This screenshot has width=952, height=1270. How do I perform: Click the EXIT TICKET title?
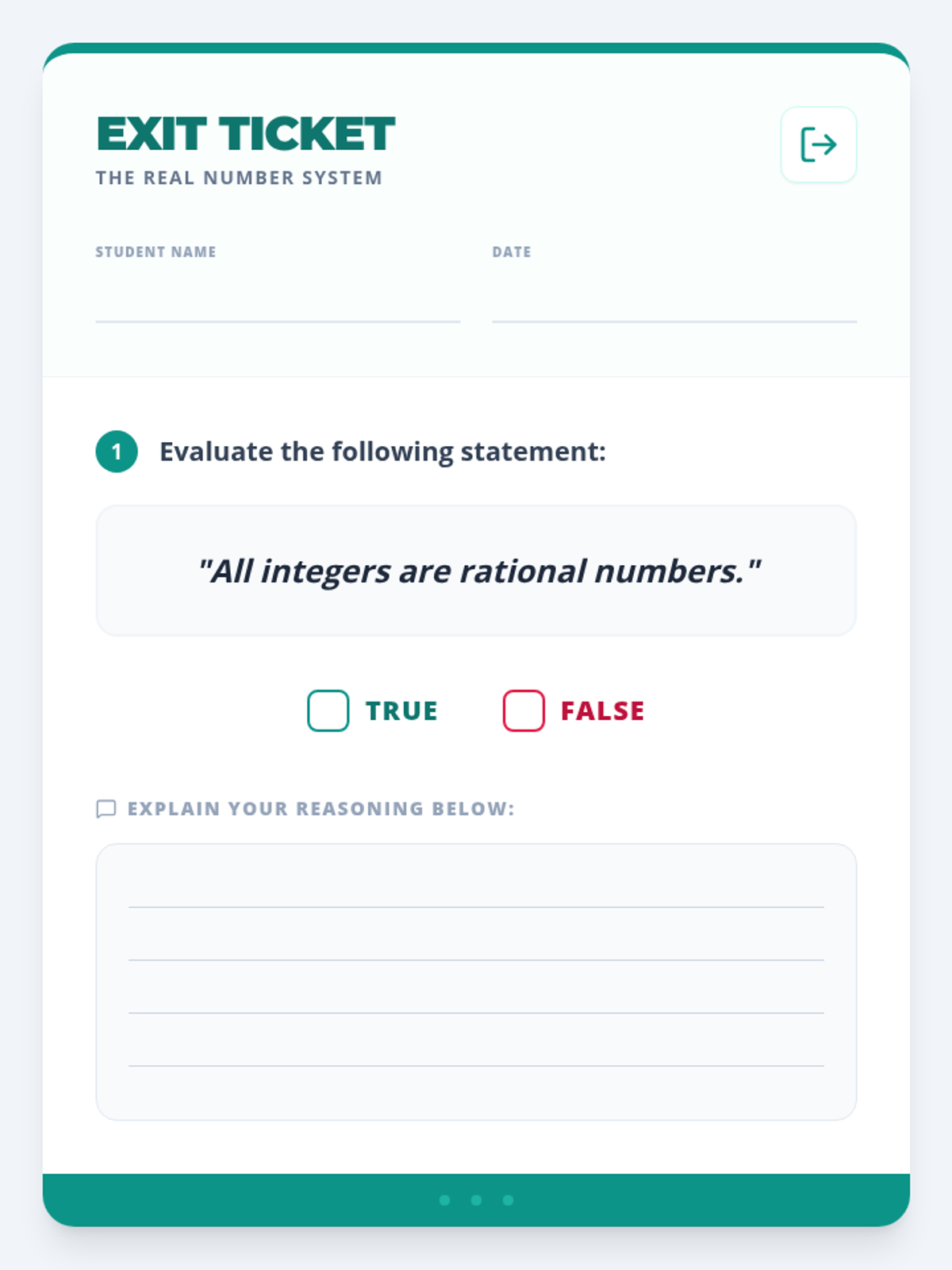[245, 133]
